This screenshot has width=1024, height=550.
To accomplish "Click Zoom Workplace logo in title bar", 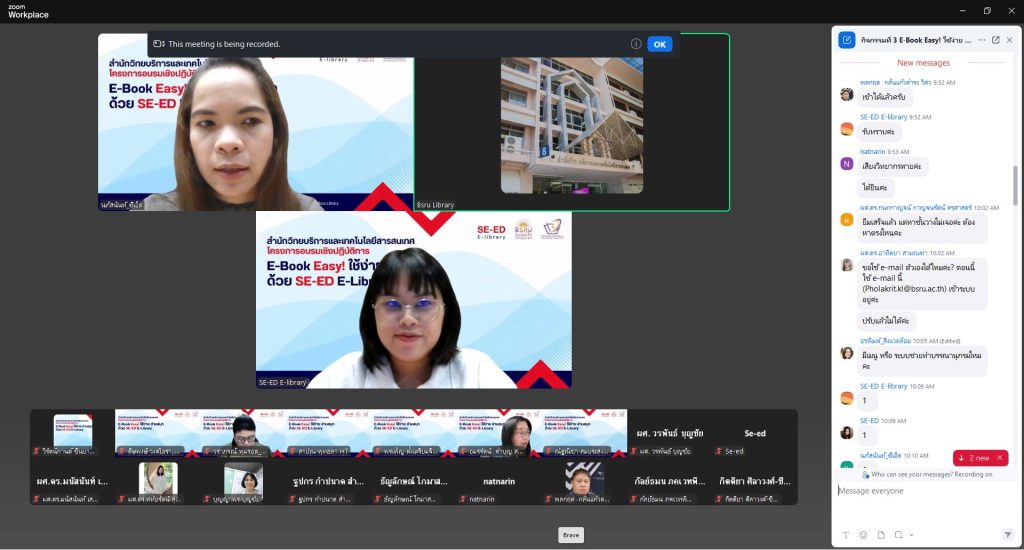I will (x=28, y=11).
